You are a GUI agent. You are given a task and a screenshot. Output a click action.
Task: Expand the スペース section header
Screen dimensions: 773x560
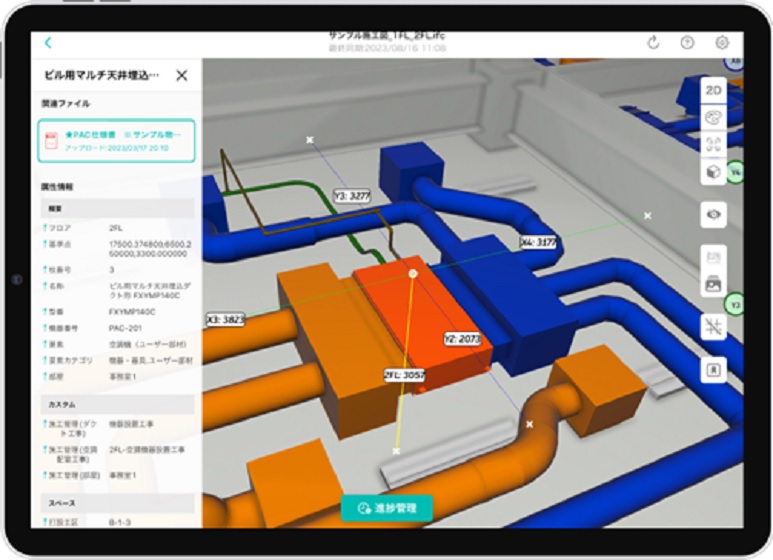click(116, 502)
